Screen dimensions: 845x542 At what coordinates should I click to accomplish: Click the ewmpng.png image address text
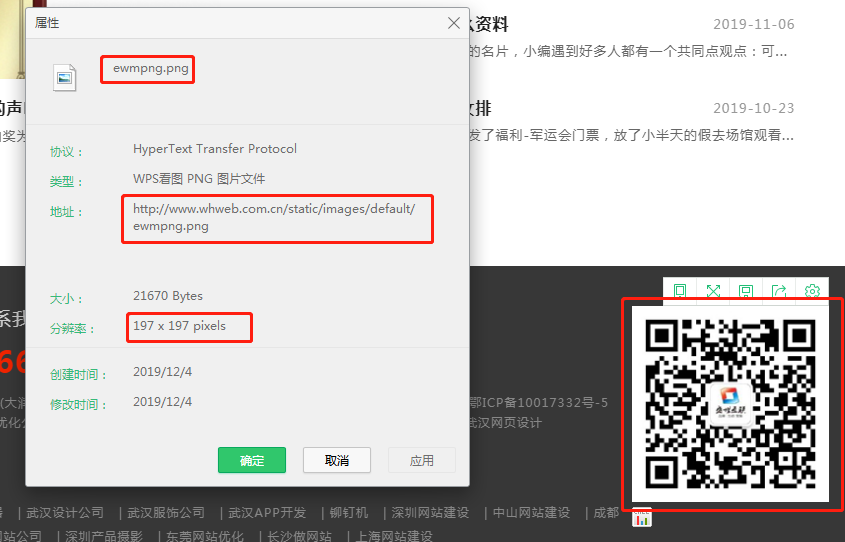pyautogui.click(x=273, y=218)
